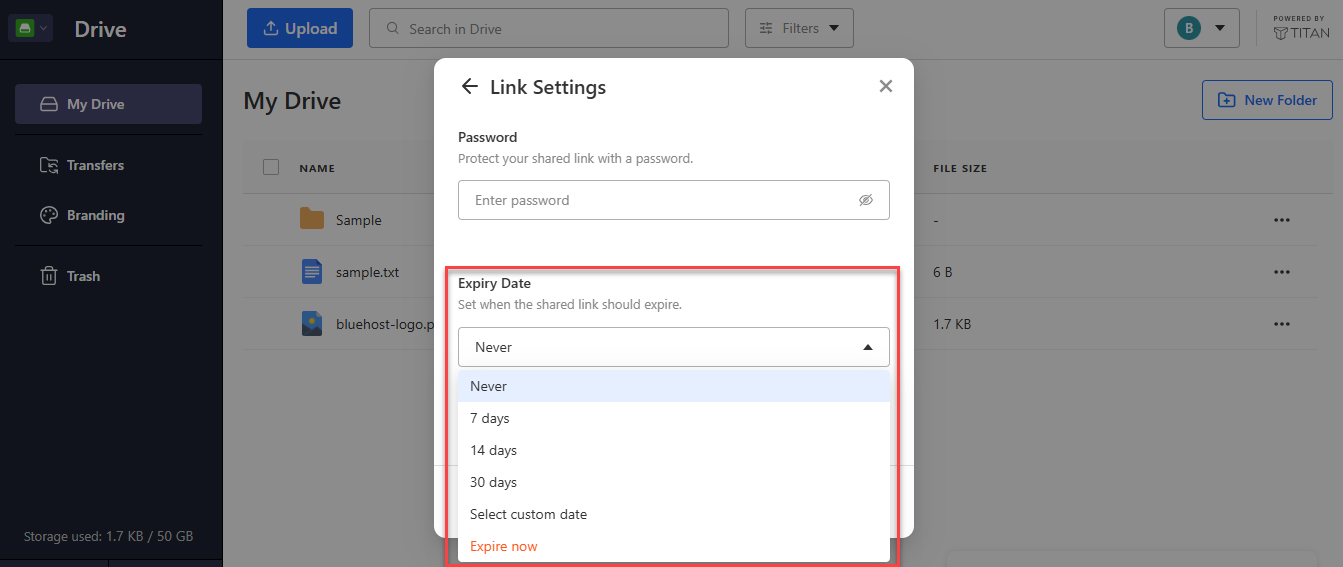Pick Select custom date option
Viewport: 1343px width, 567px height.
point(673,514)
